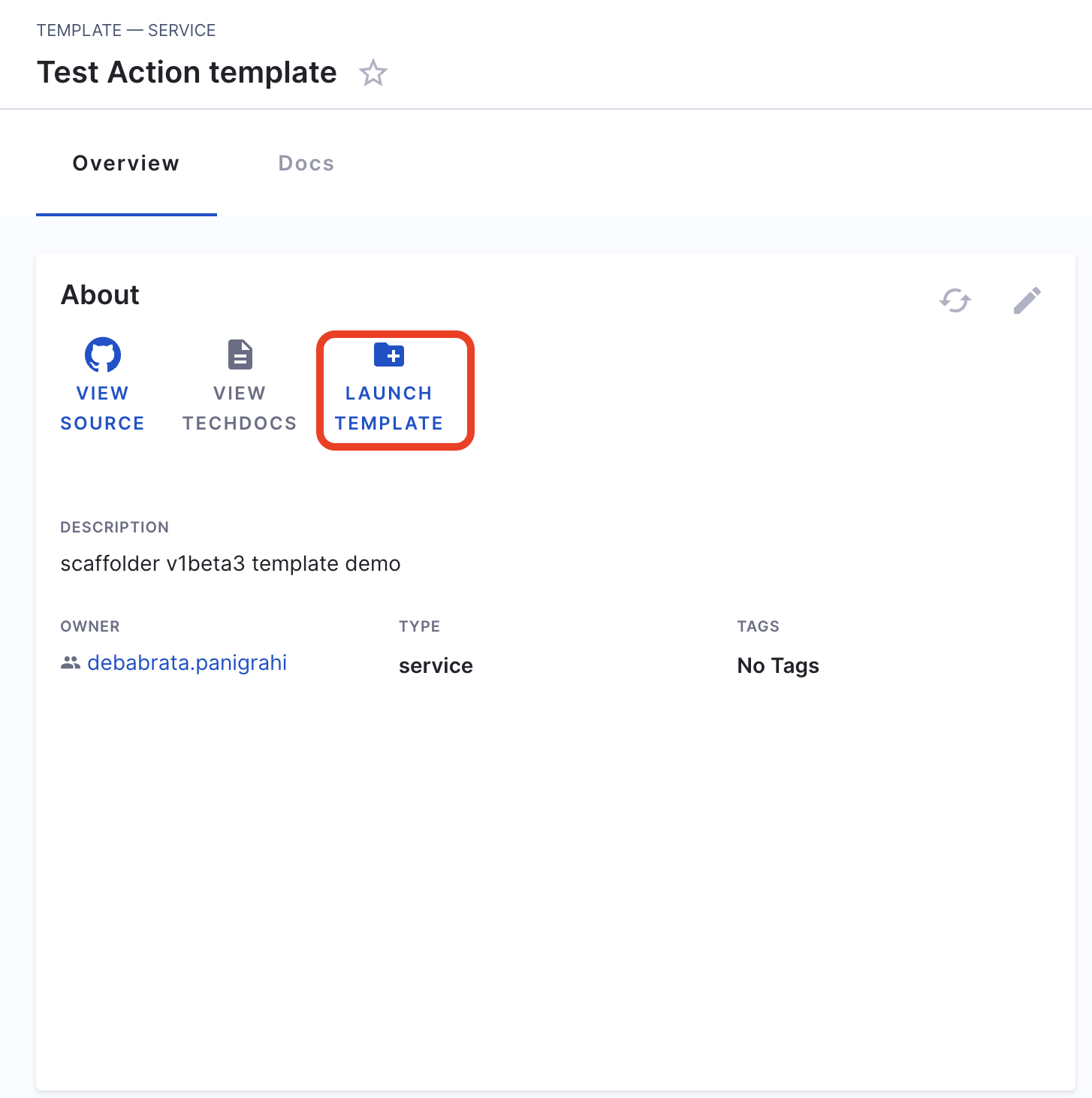Click the TechDocs document icon
Image resolution: width=1092 pixels, height=1098 pixels.
tap(240, 354)
